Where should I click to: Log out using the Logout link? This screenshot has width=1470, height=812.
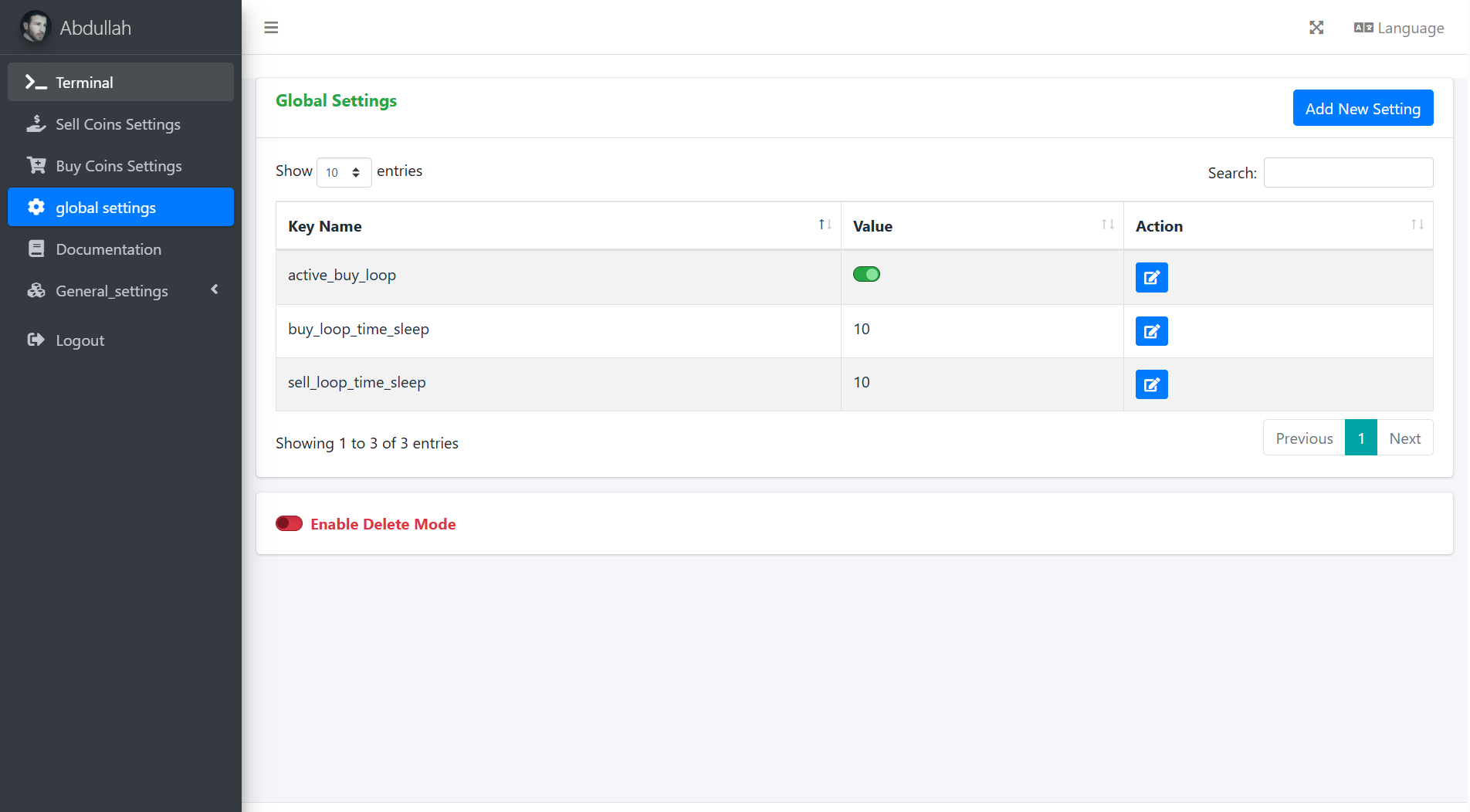80,340
